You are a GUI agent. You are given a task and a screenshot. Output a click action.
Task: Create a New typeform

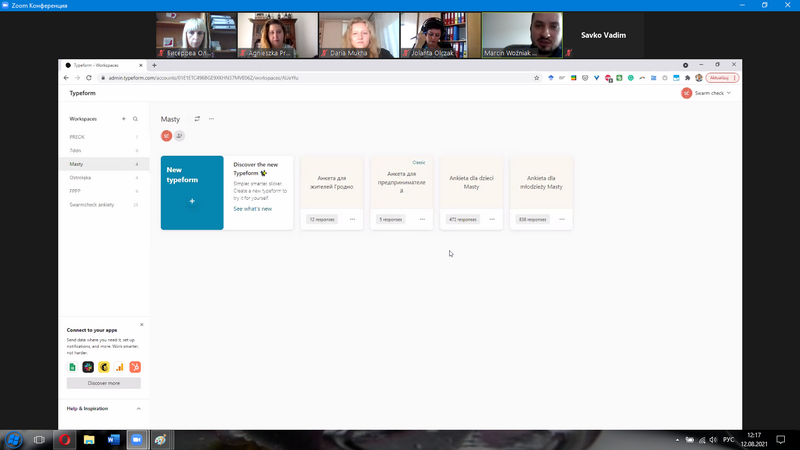point(192,192)
